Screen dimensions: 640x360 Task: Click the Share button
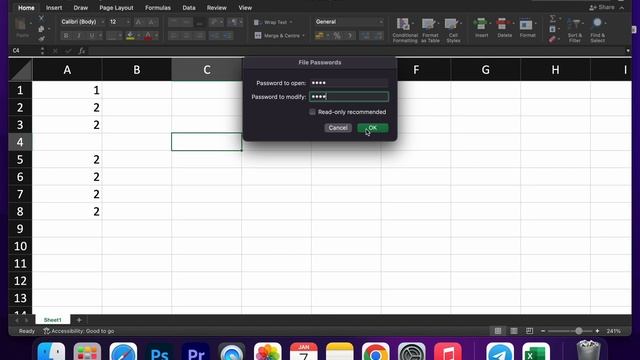tap(602, 7)
